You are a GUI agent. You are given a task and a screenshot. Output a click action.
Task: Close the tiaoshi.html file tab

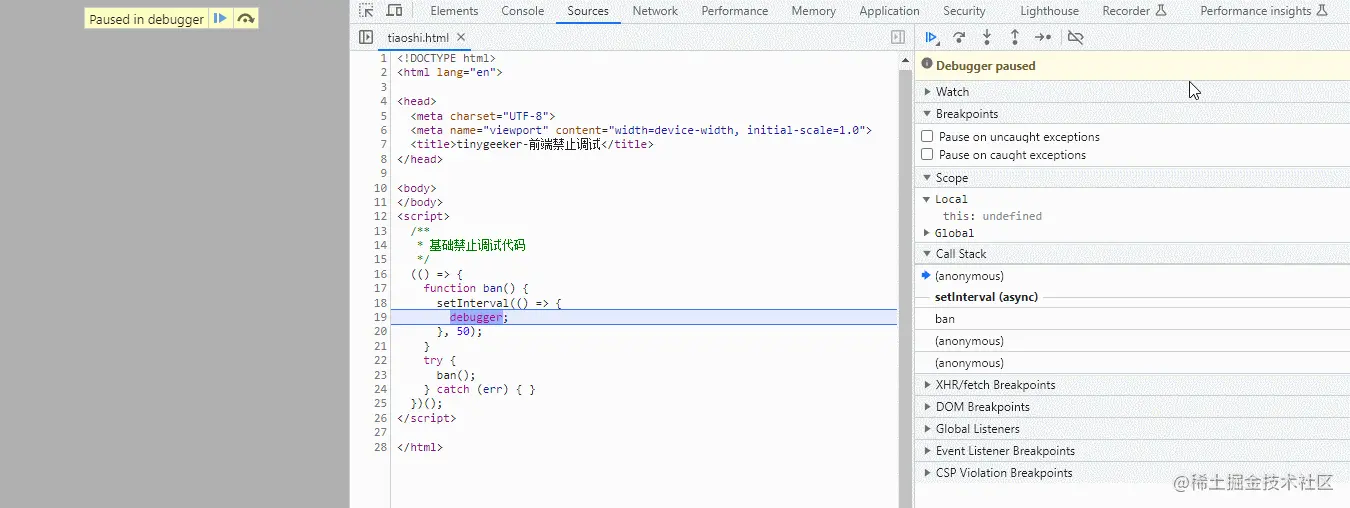(462, 37)
